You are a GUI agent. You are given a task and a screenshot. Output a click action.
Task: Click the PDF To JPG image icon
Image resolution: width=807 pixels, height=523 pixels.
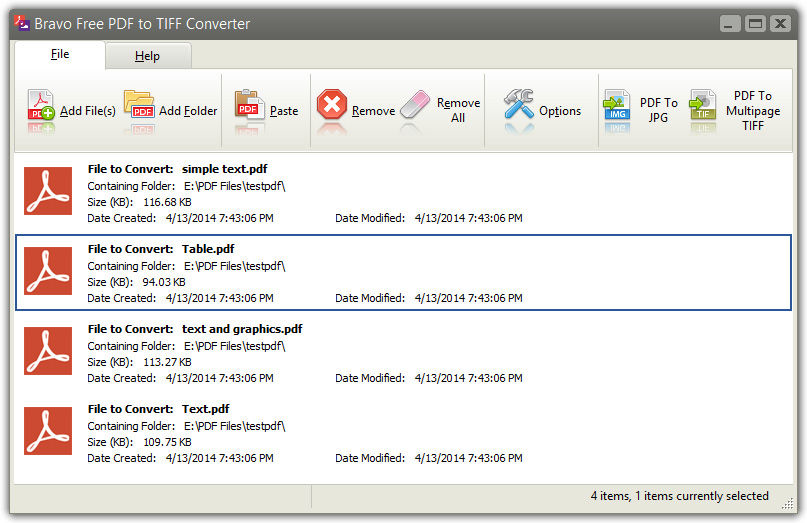(x=617, y=105)
